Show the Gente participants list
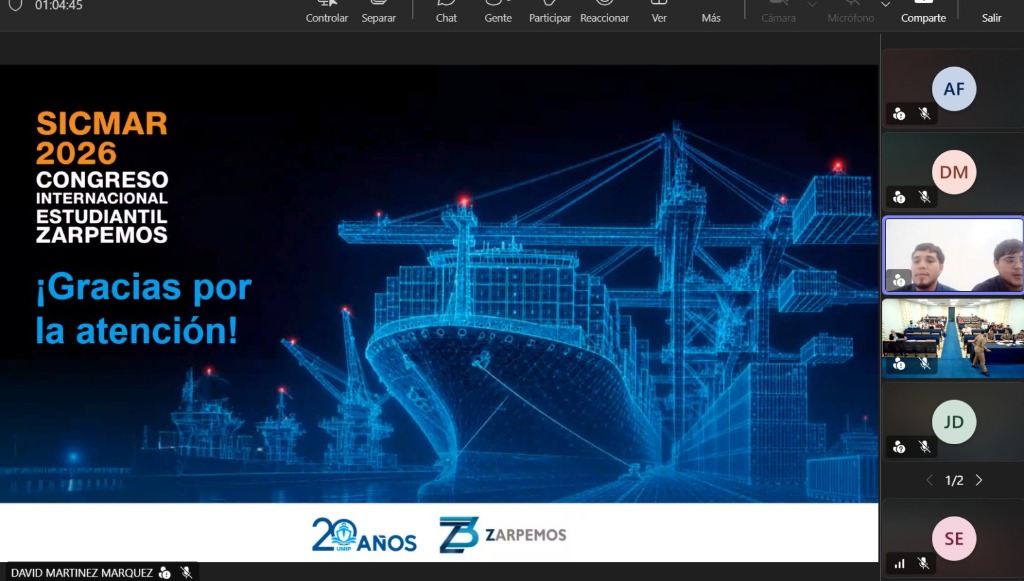This screenshot has height=581, width=1024. coord(498,12)
